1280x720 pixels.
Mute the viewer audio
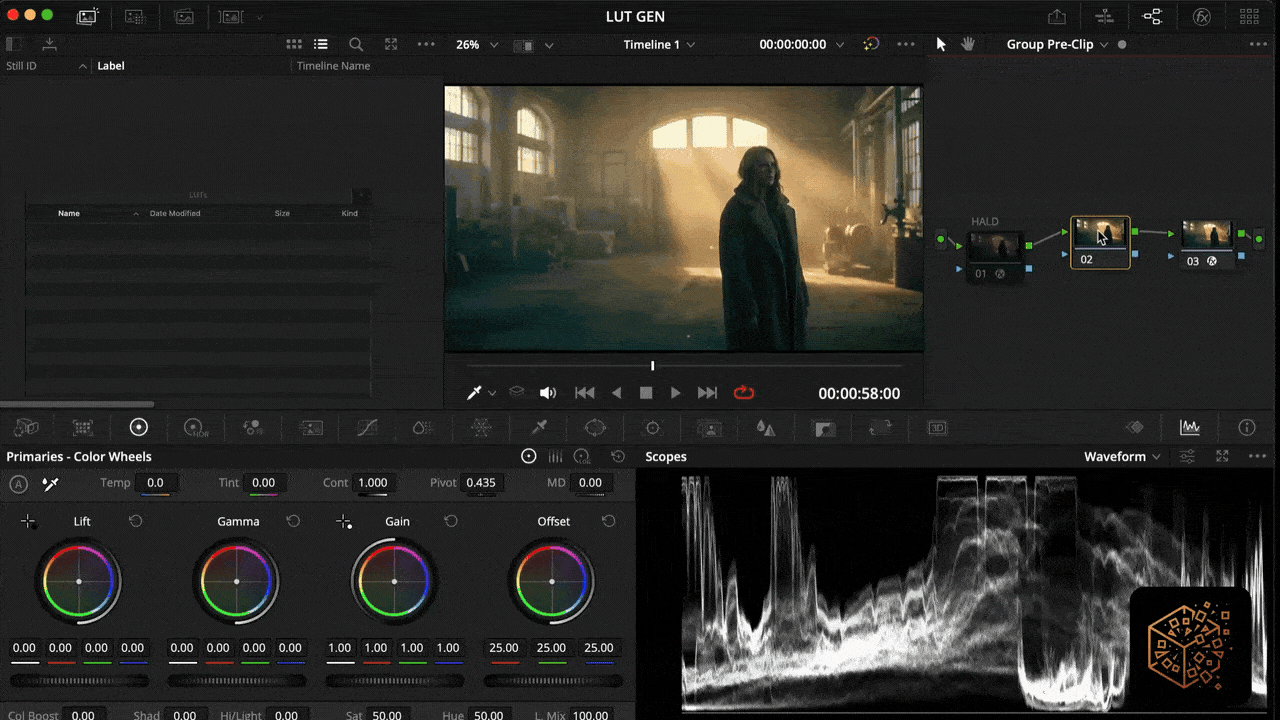click(x=548, y=393)
